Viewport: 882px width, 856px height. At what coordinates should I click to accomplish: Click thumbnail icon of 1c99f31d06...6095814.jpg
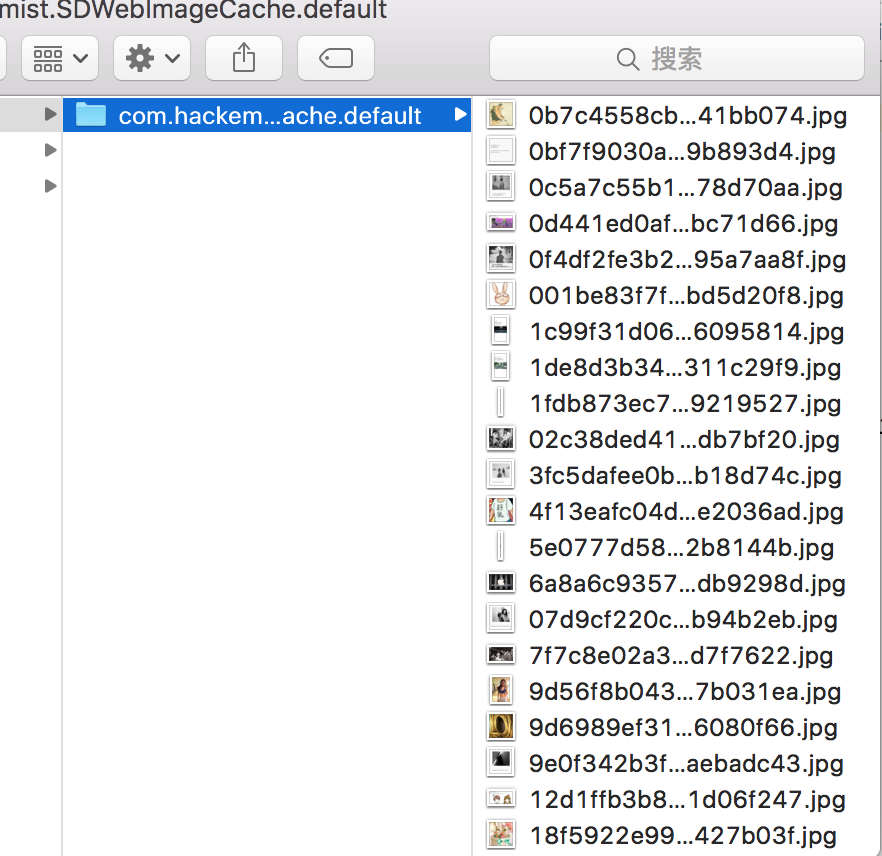pyautogui.click(x=500, y=331)
